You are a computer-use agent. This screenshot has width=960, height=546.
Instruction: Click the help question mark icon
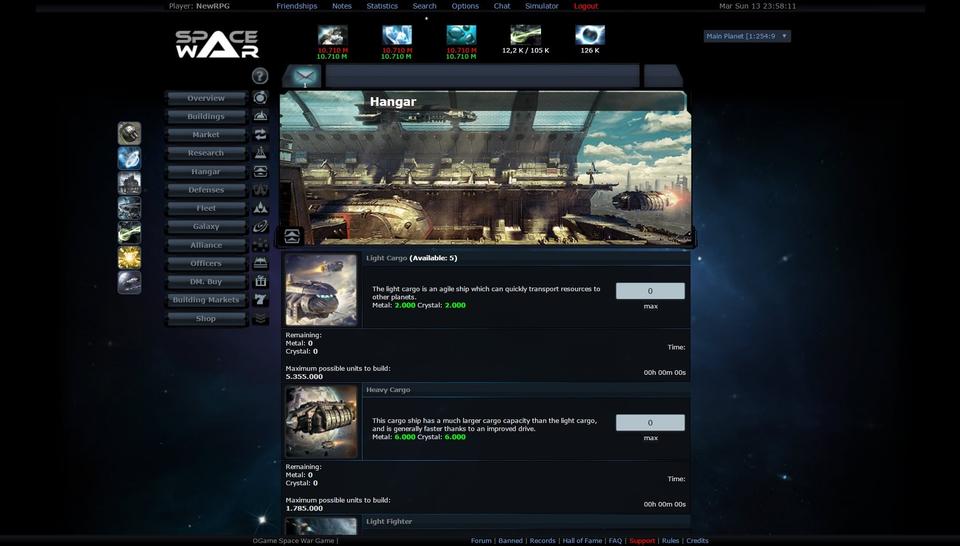(260, 75)
